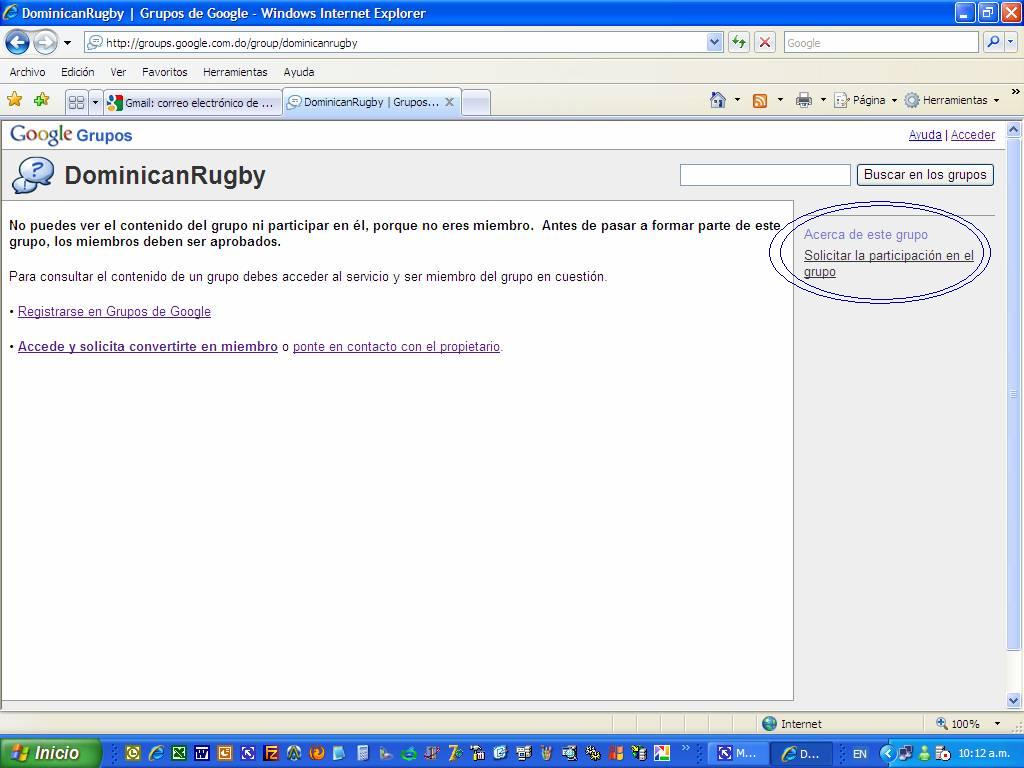Expand the RSS feeds dropdown arrow
The width and height of the screenshot is (1024, 768).
[780, 100]
